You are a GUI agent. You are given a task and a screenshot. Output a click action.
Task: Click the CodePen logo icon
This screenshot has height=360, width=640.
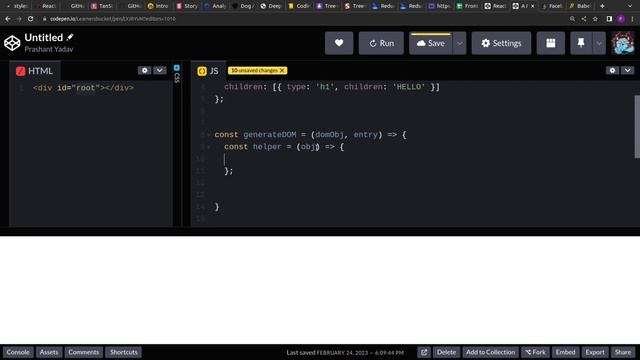12,43
